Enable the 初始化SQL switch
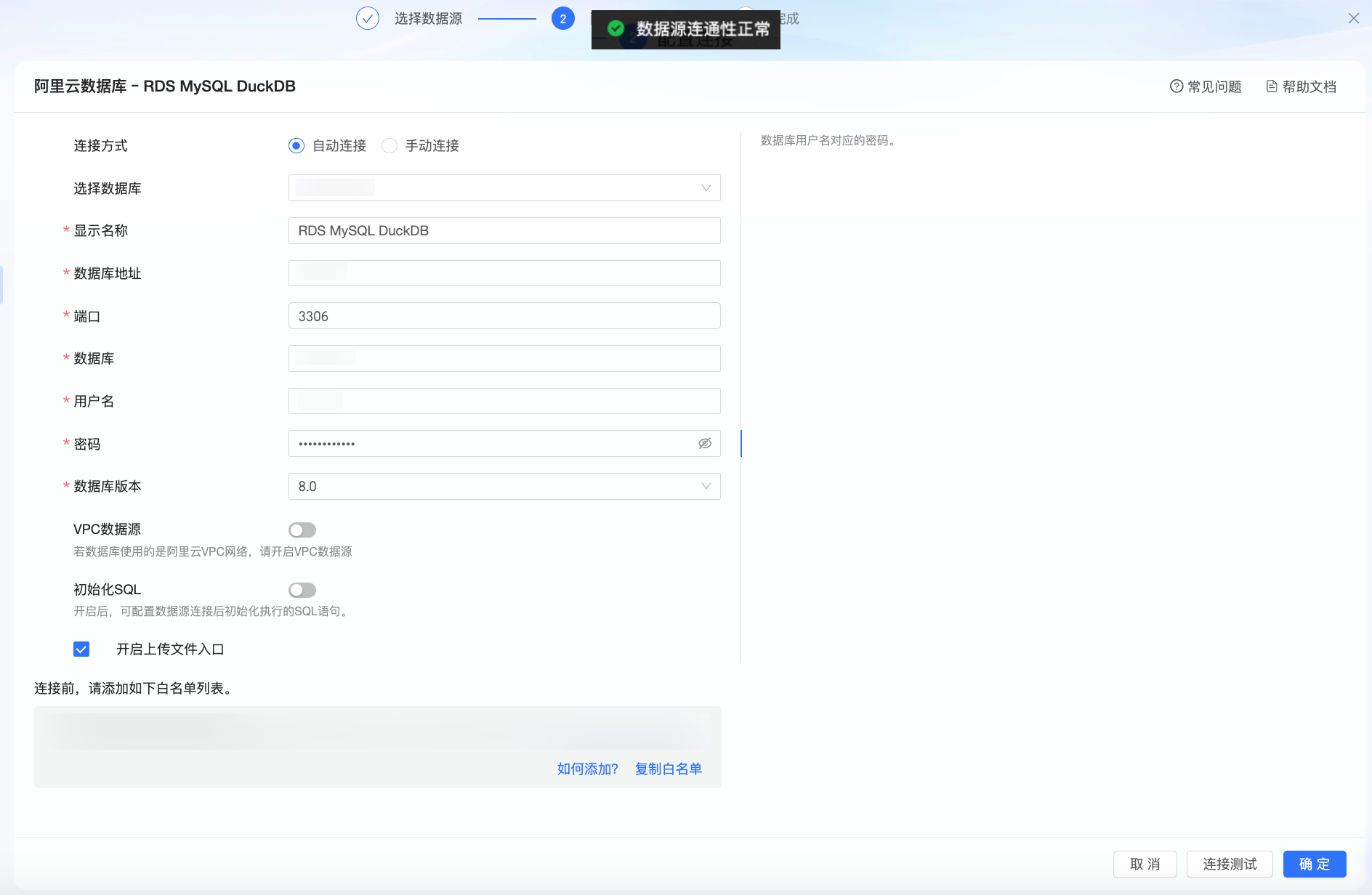 [302, 590]
